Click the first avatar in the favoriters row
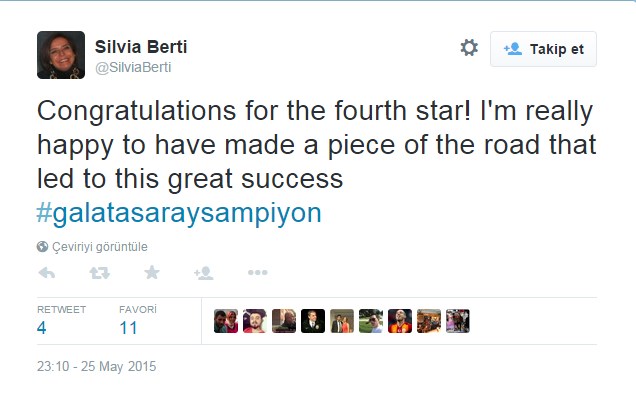The image size is (636, 405). tap(226, 321)
